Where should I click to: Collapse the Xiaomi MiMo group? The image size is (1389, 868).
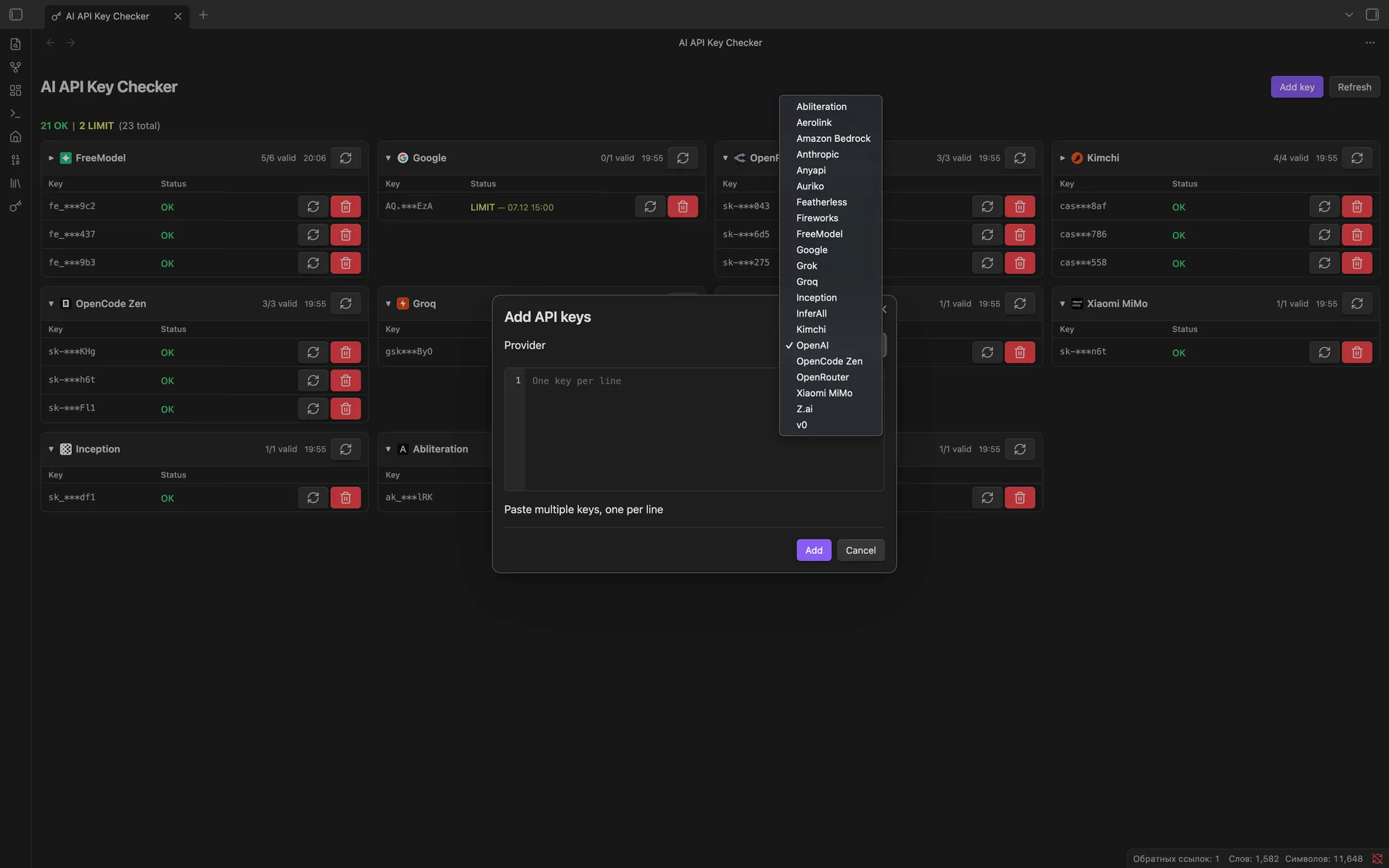[1062, 304]
